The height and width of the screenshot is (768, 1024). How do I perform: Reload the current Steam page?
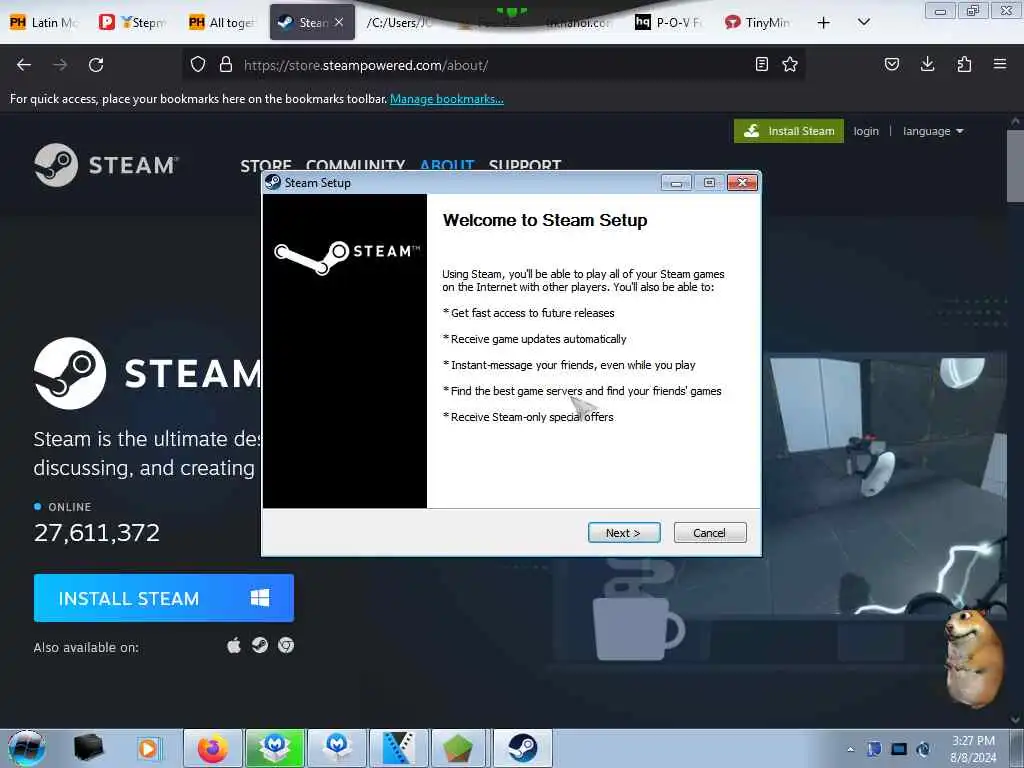point(96,65)
